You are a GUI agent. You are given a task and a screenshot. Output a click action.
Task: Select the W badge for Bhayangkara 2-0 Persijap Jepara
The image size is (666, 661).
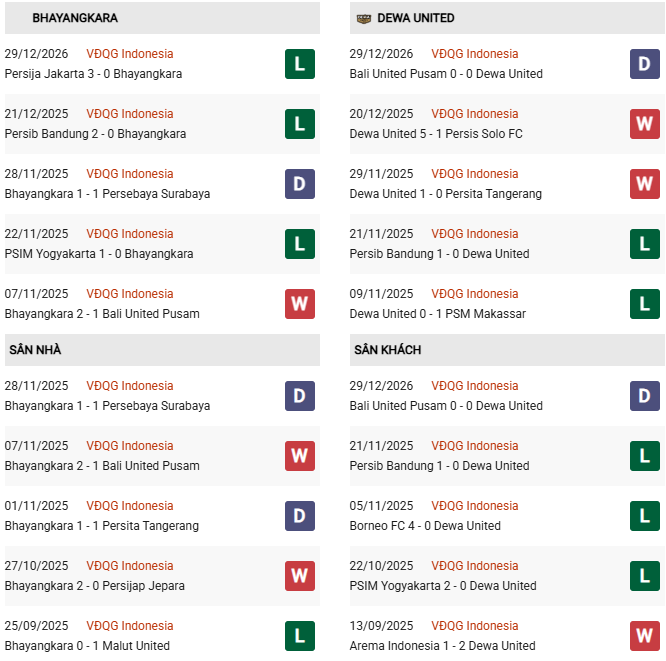300,576
